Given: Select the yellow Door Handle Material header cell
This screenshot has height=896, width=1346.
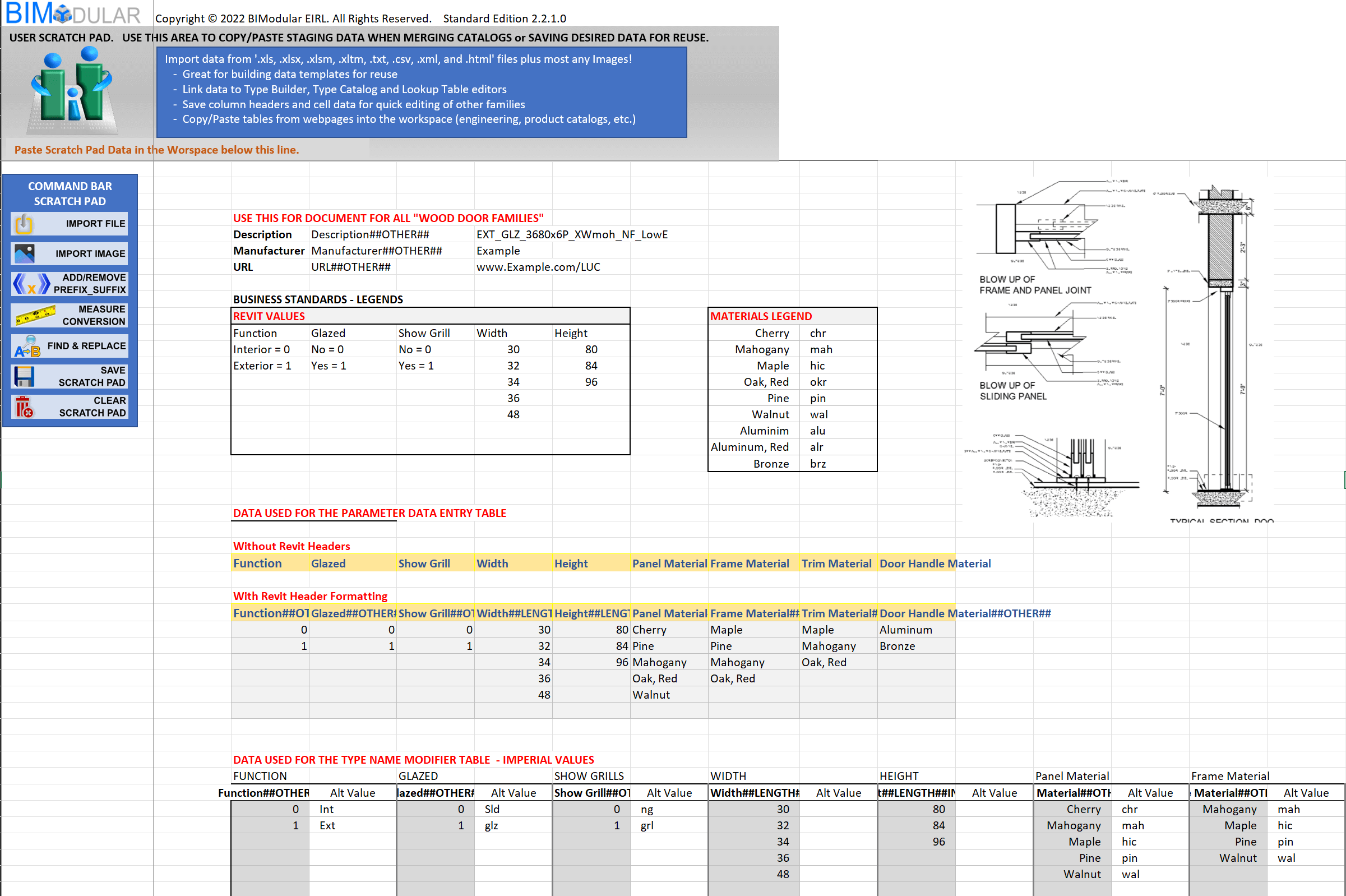Looking at the screenshot, I should [916, 564].
